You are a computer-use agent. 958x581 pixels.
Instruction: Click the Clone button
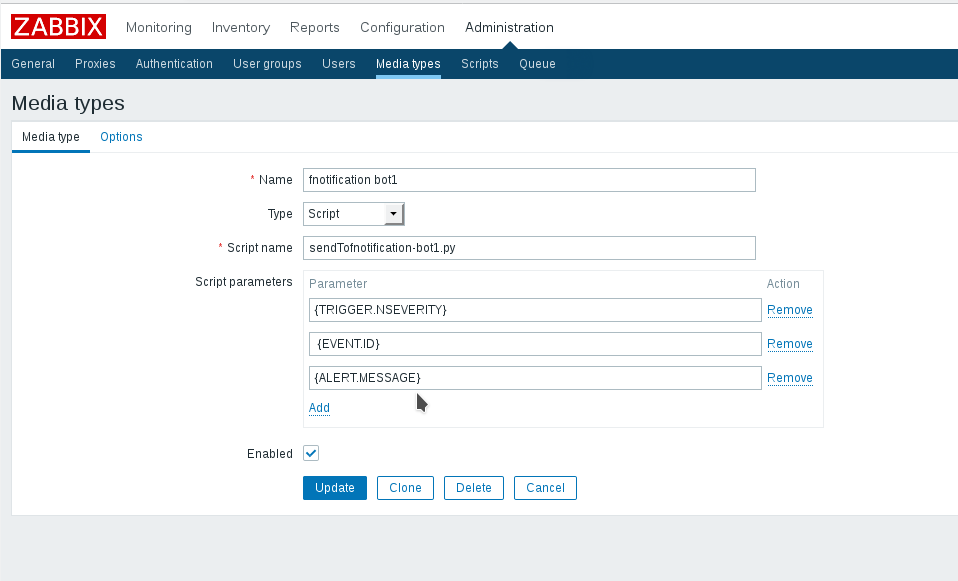[x=405, y=488]
